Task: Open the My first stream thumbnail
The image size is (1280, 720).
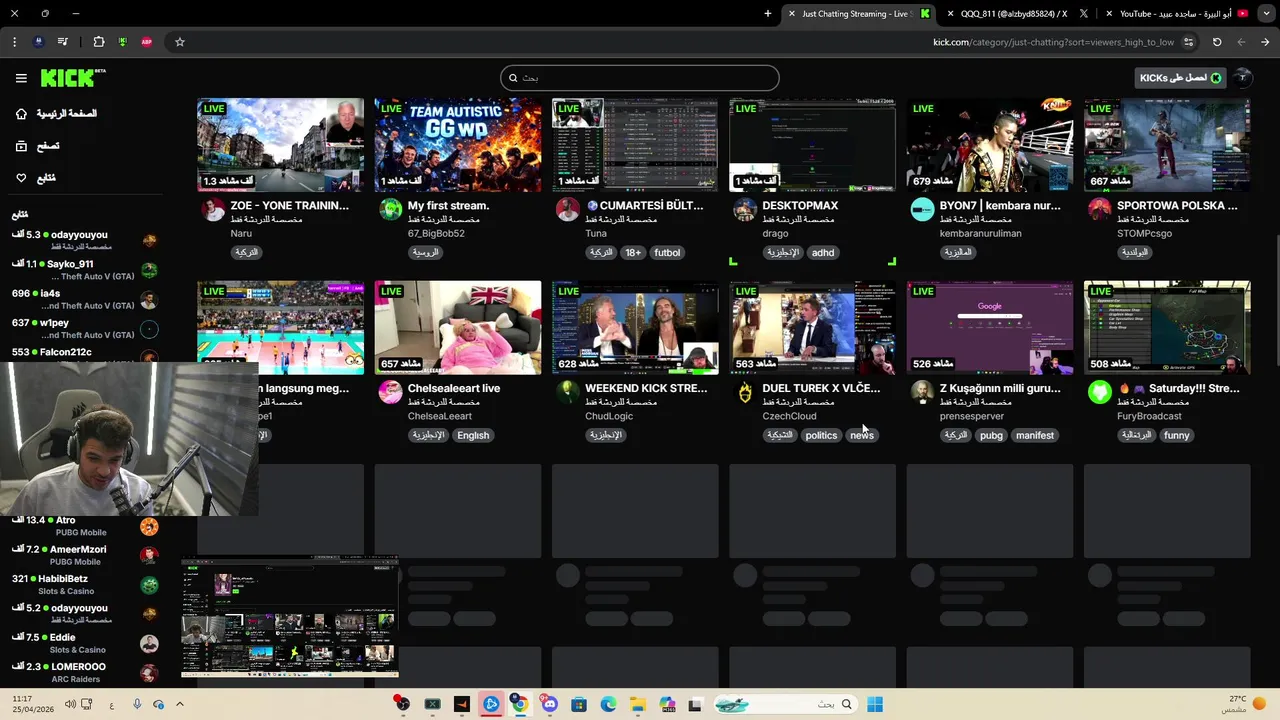Action: coord(458,145)
